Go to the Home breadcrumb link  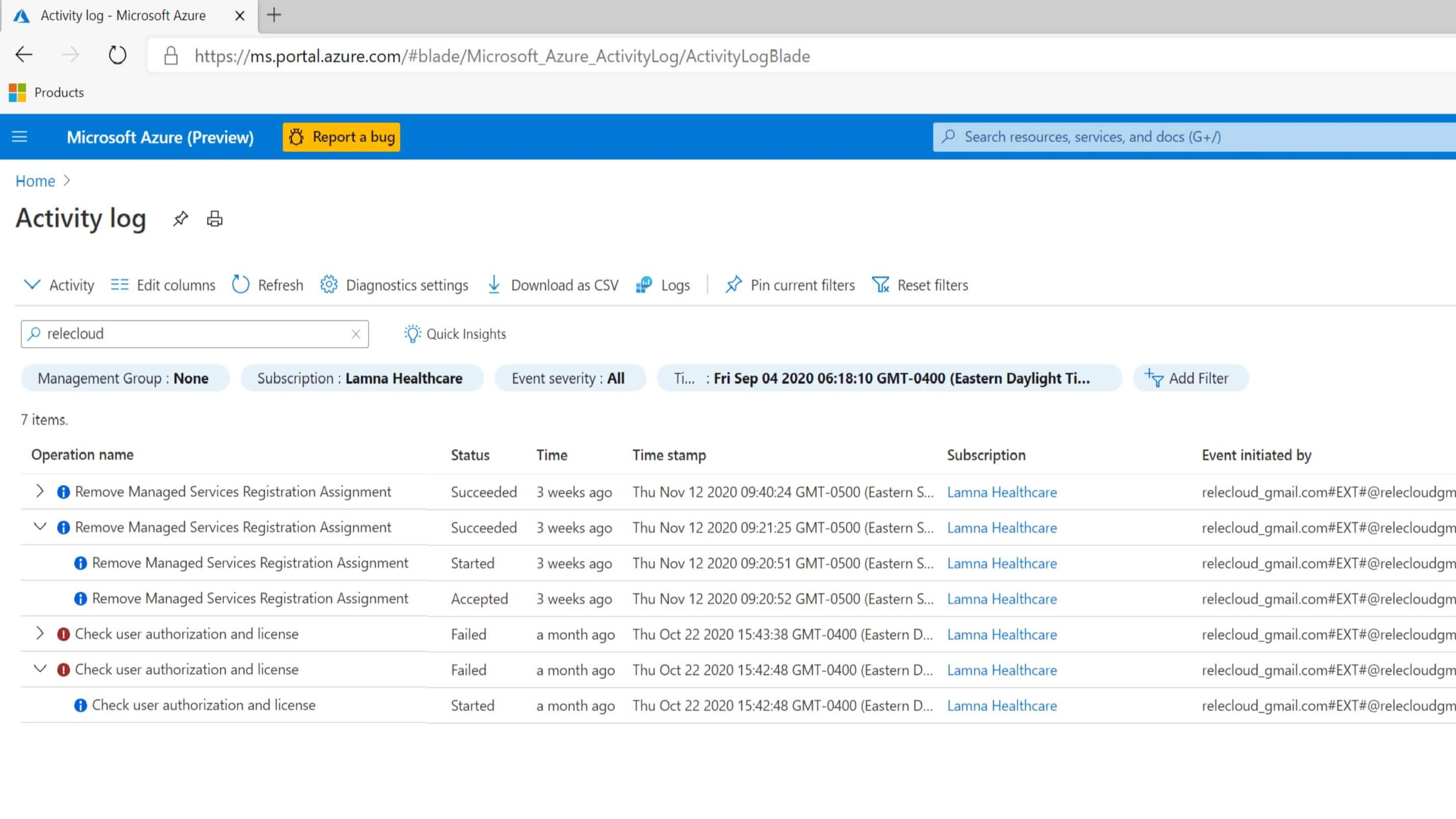coord(35,181)
